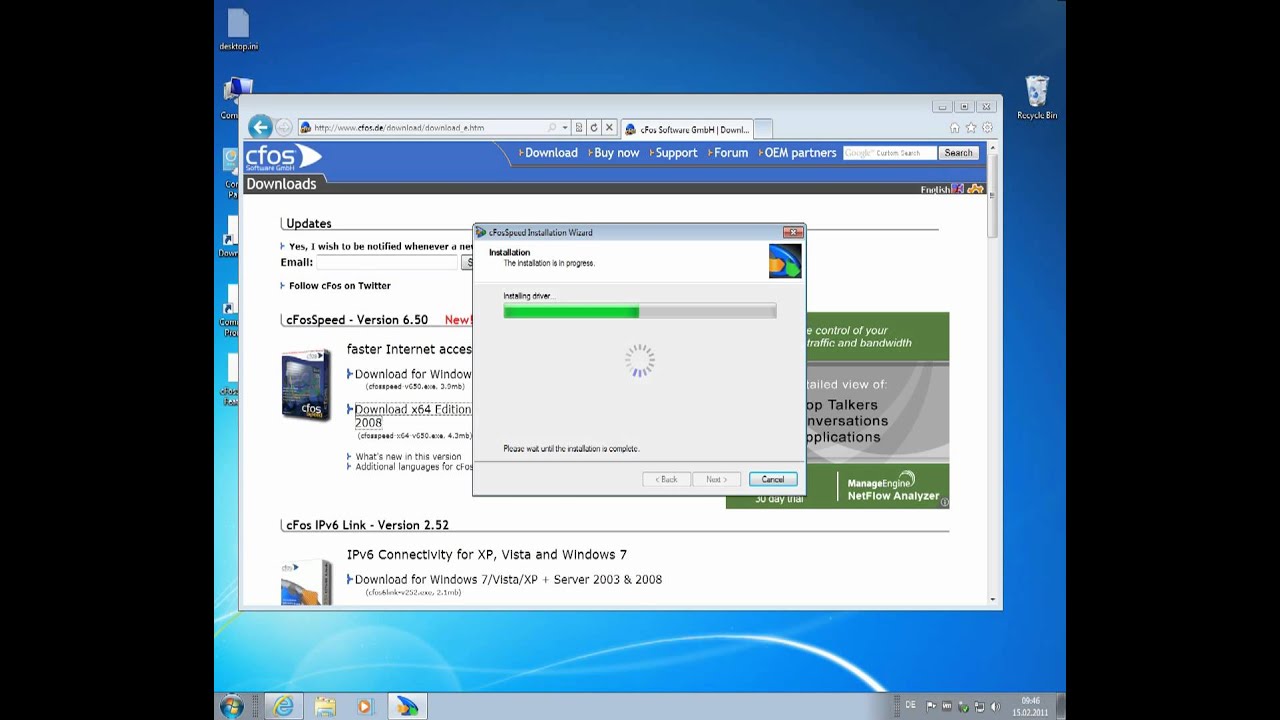Screen dimensions: 1280x720
Task: Click the cFos logo on website
Action: click(x=284, y=158)
